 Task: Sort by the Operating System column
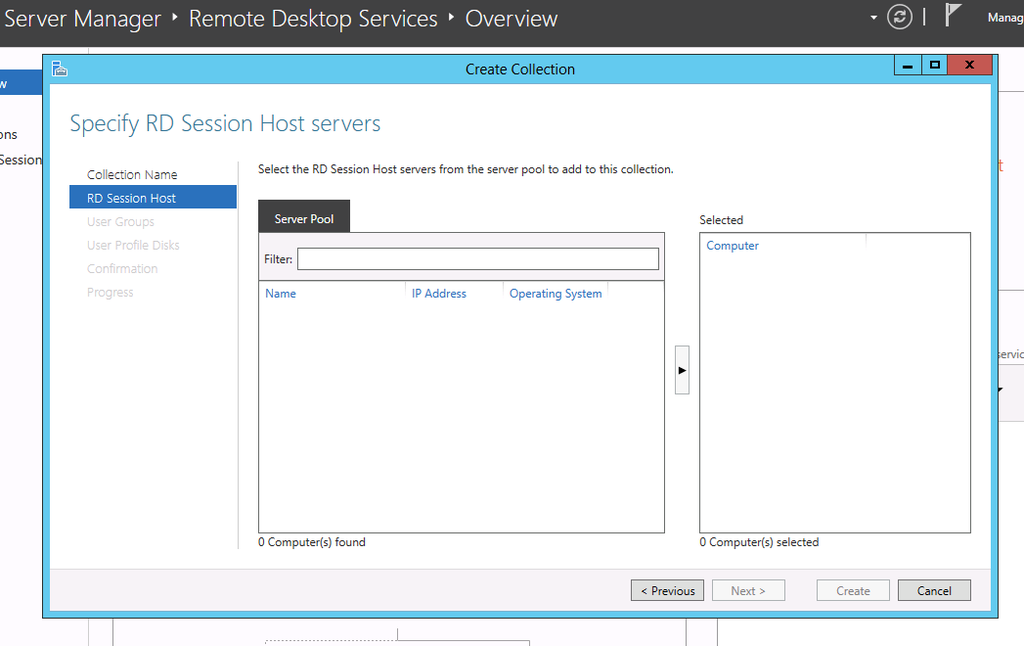coord(555,293)
